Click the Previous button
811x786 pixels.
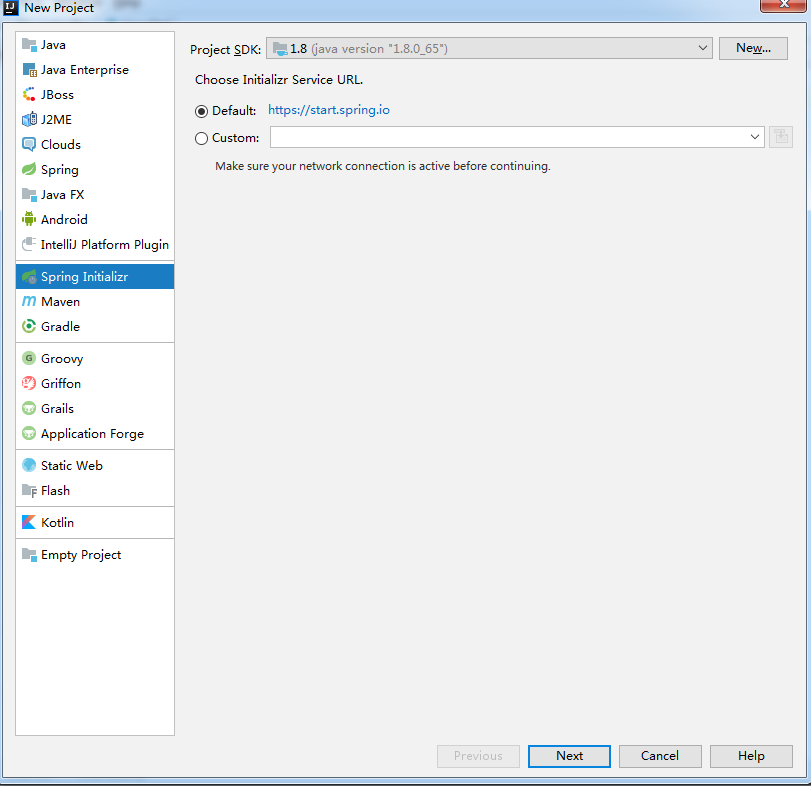click(478, 756)
